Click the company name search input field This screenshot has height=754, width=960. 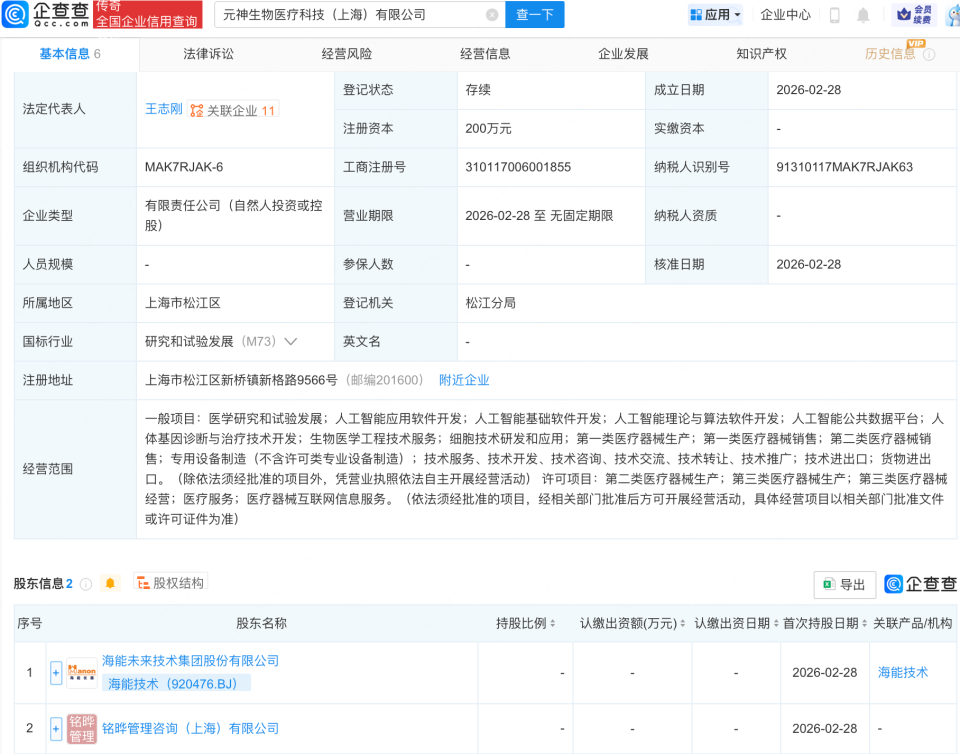pos(350,15)
